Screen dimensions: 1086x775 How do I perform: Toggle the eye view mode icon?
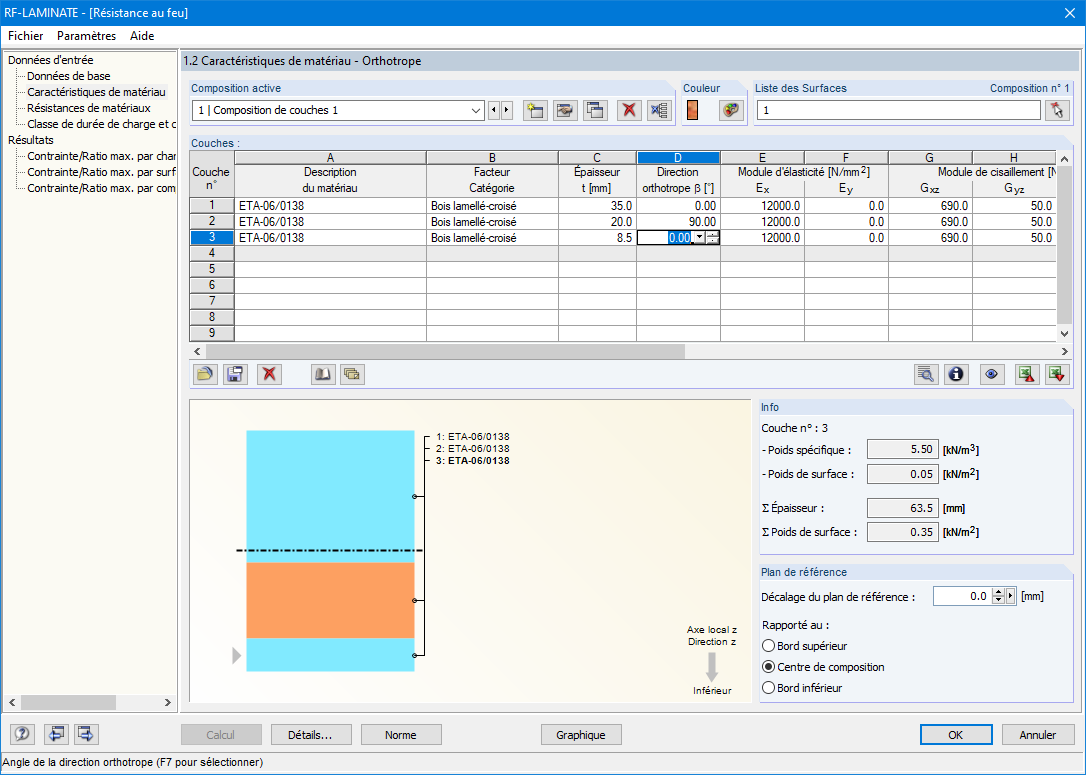coord(992,374)
